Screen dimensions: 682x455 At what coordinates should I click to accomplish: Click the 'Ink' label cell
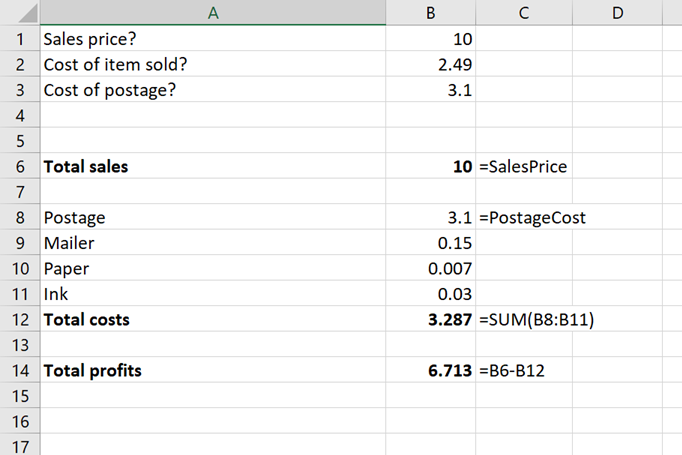point(213,294)
